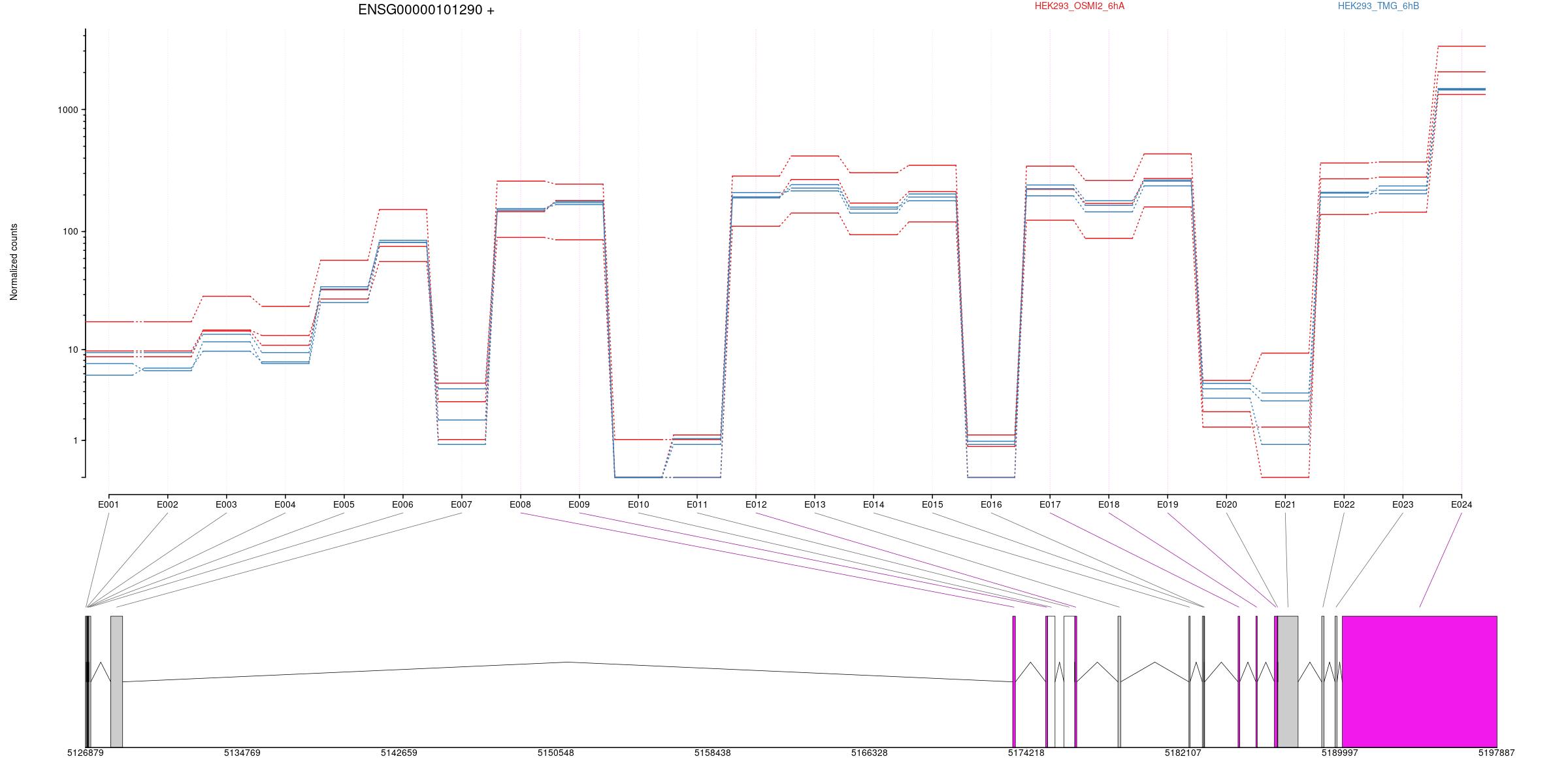The image size is (1568, 784).
Task: Click genomic coordinate 5166328
Action: (x=870, y=753)
